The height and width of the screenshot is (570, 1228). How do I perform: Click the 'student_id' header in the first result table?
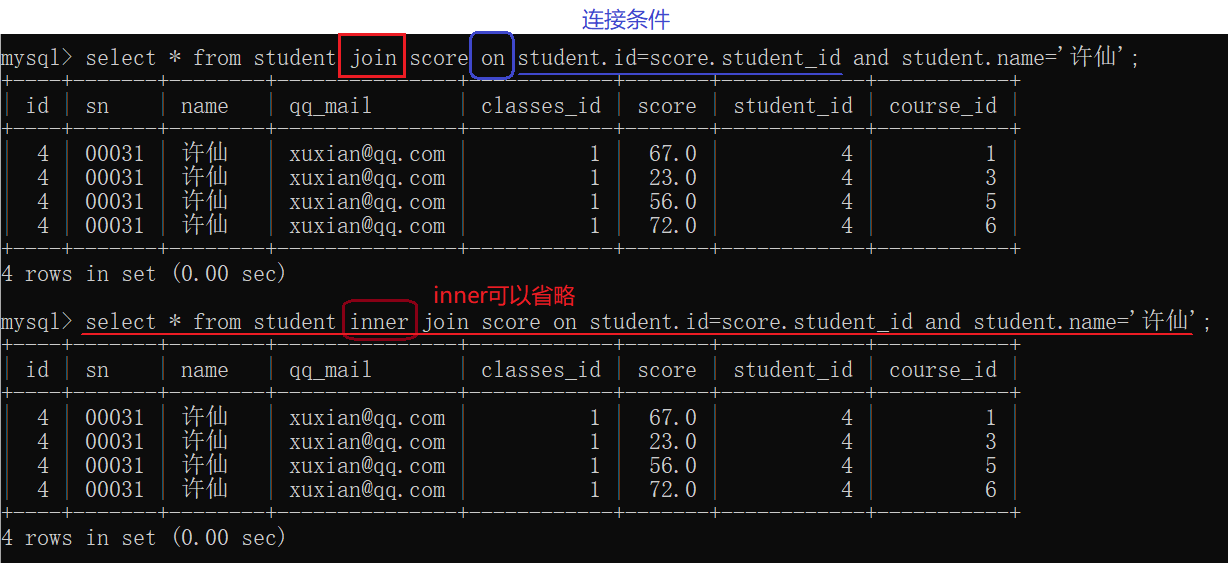[x=793, y=106]
